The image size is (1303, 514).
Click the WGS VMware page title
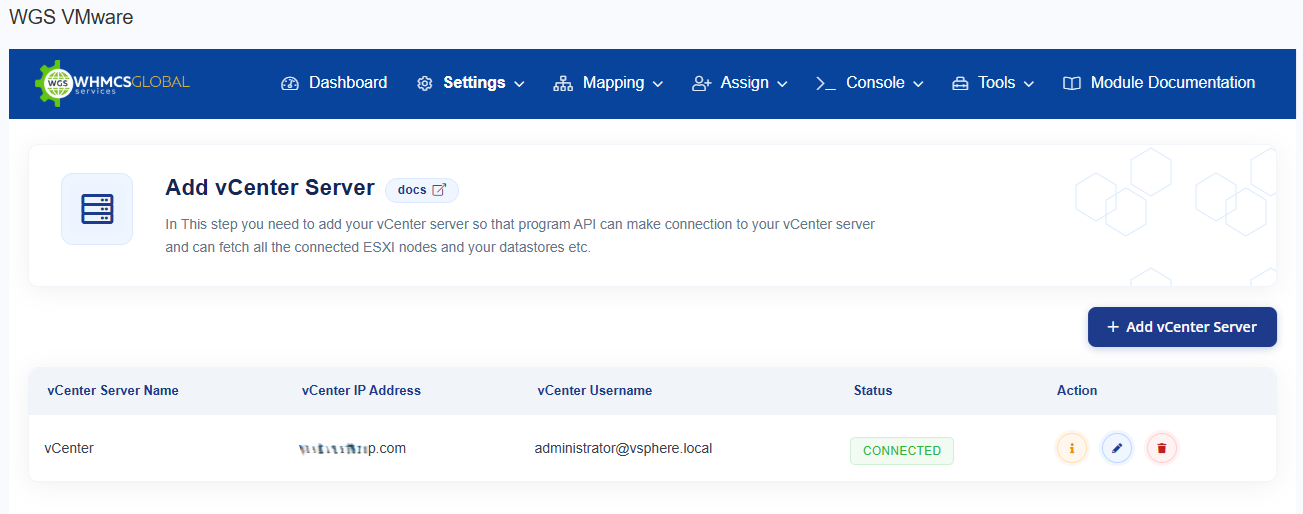click(71, 17)
